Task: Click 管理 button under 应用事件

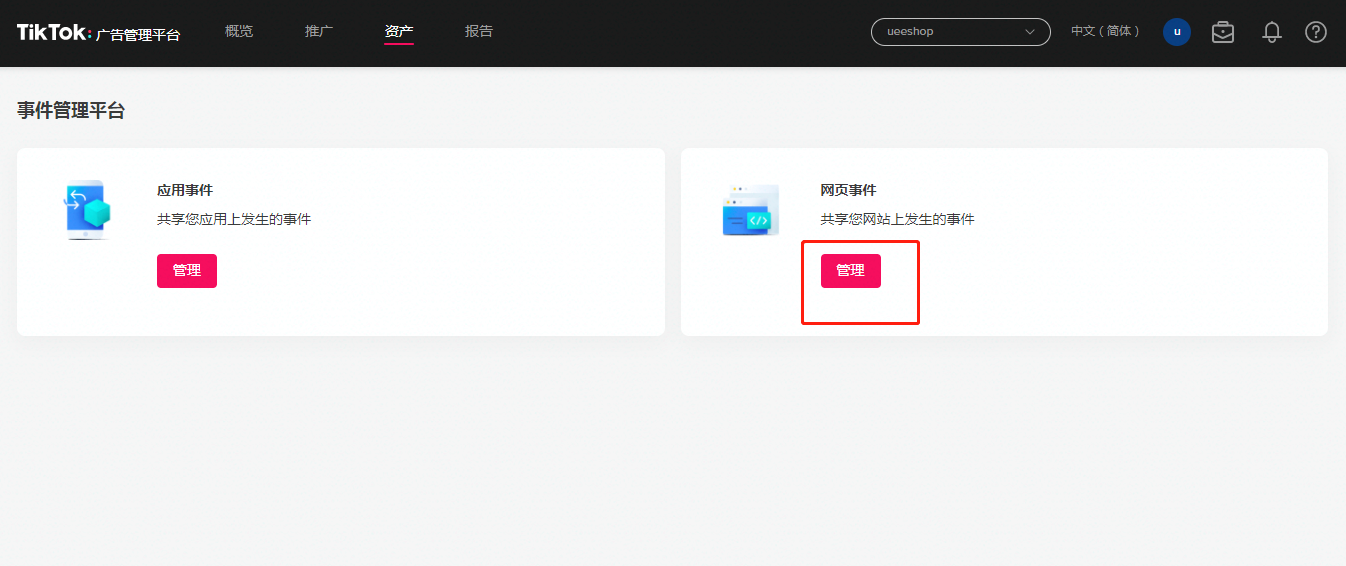Action: 187,271
